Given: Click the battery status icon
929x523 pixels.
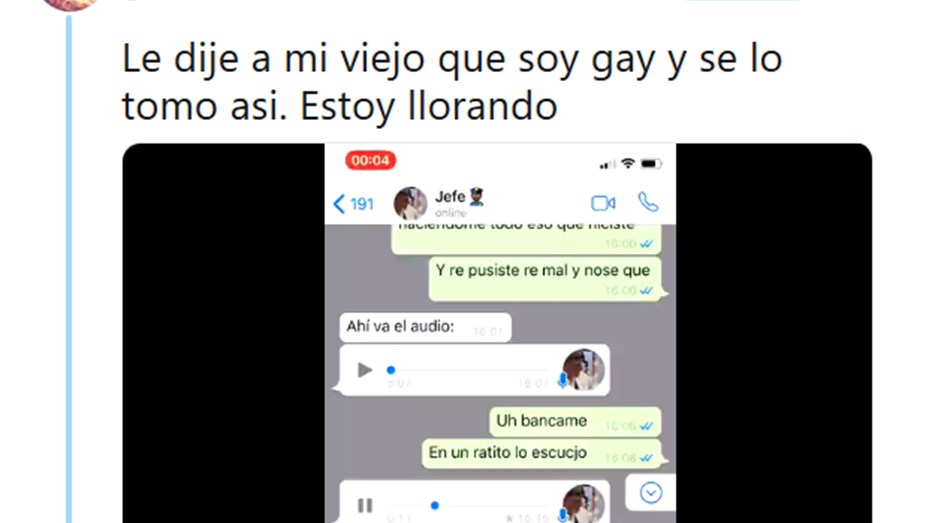Looking at the screenshot, I should 651,164.
